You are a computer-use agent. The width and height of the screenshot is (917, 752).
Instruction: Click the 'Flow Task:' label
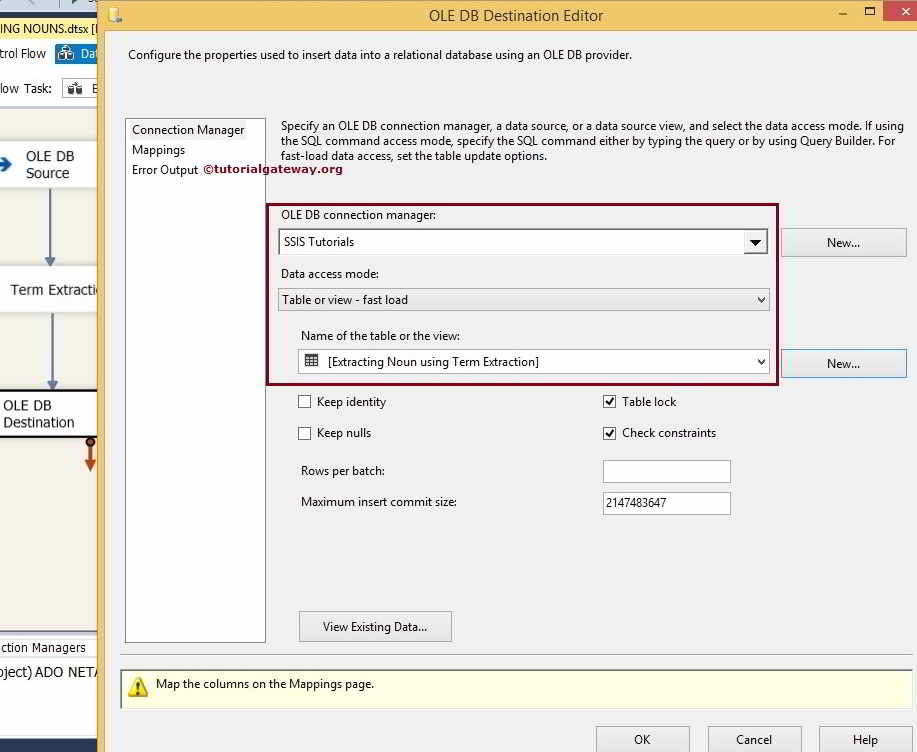pos(26,88)
